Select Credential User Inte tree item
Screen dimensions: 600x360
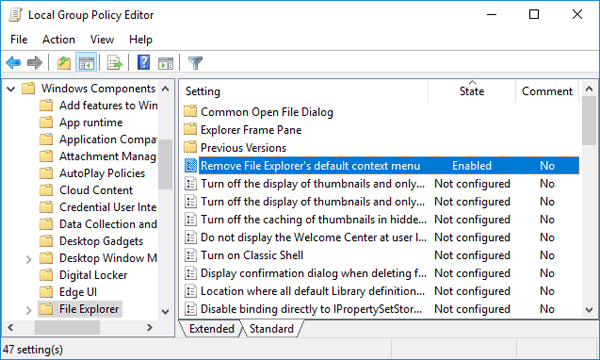pos(108,207)
